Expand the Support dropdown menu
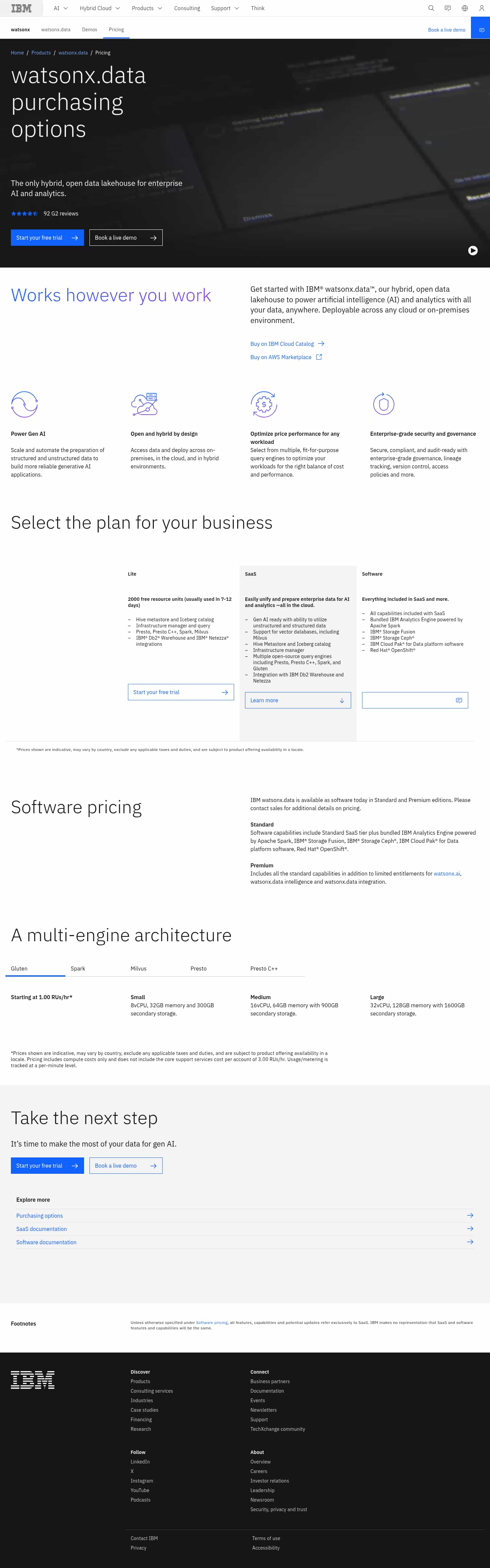 (225, 9)
